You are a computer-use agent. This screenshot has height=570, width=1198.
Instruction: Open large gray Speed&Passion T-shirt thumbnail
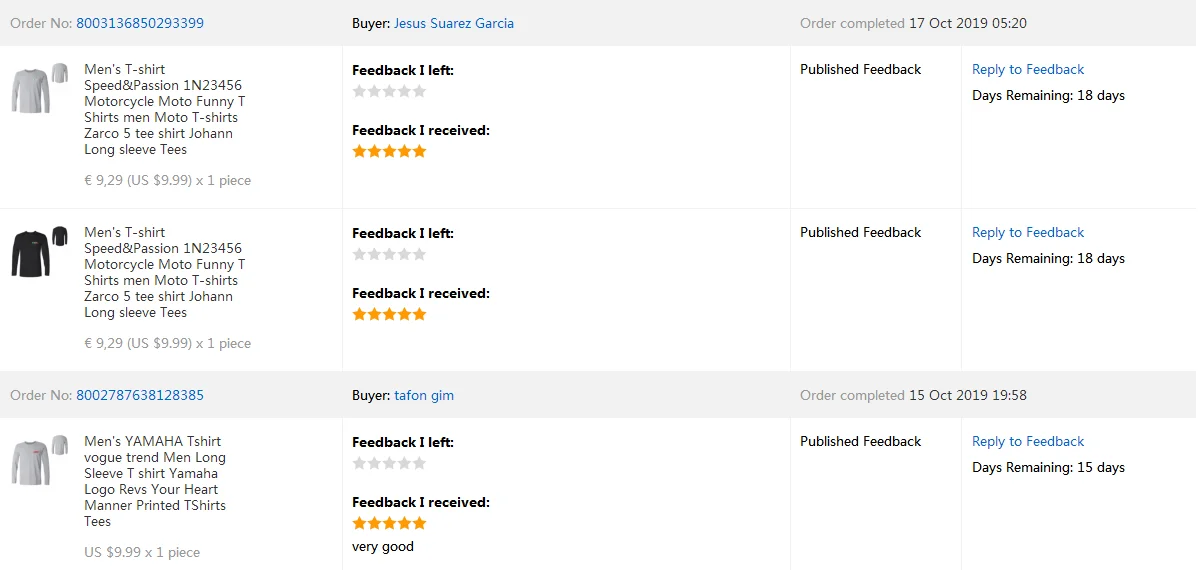[x=30, y=90]
